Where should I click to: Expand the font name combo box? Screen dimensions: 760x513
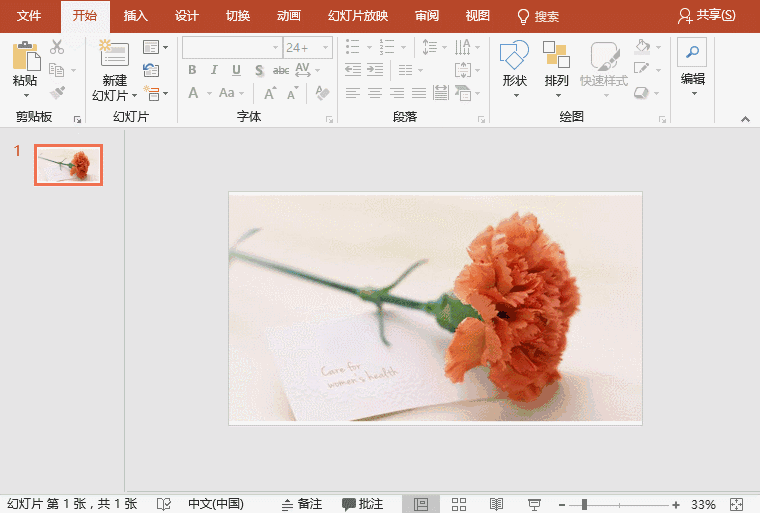276,47
